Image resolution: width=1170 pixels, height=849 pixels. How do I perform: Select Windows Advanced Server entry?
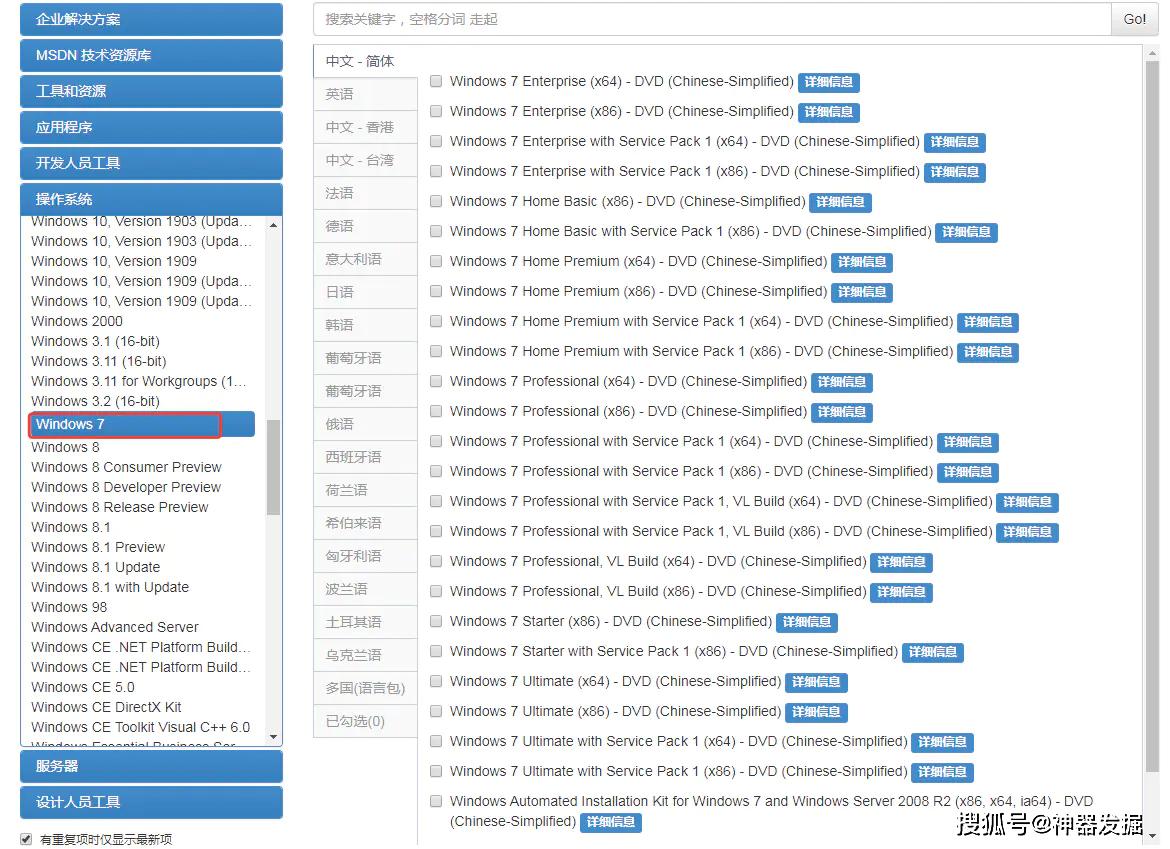(115, 627)
